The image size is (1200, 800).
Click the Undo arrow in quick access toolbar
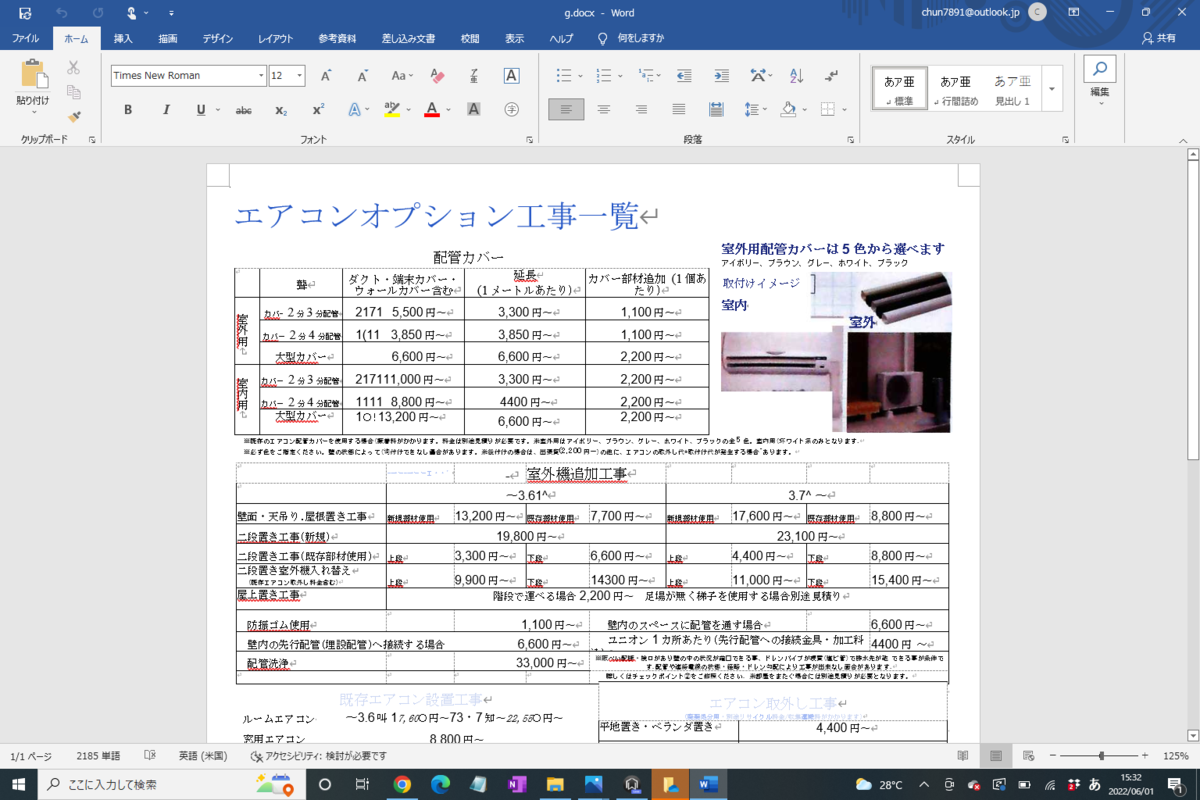(62, 13)
